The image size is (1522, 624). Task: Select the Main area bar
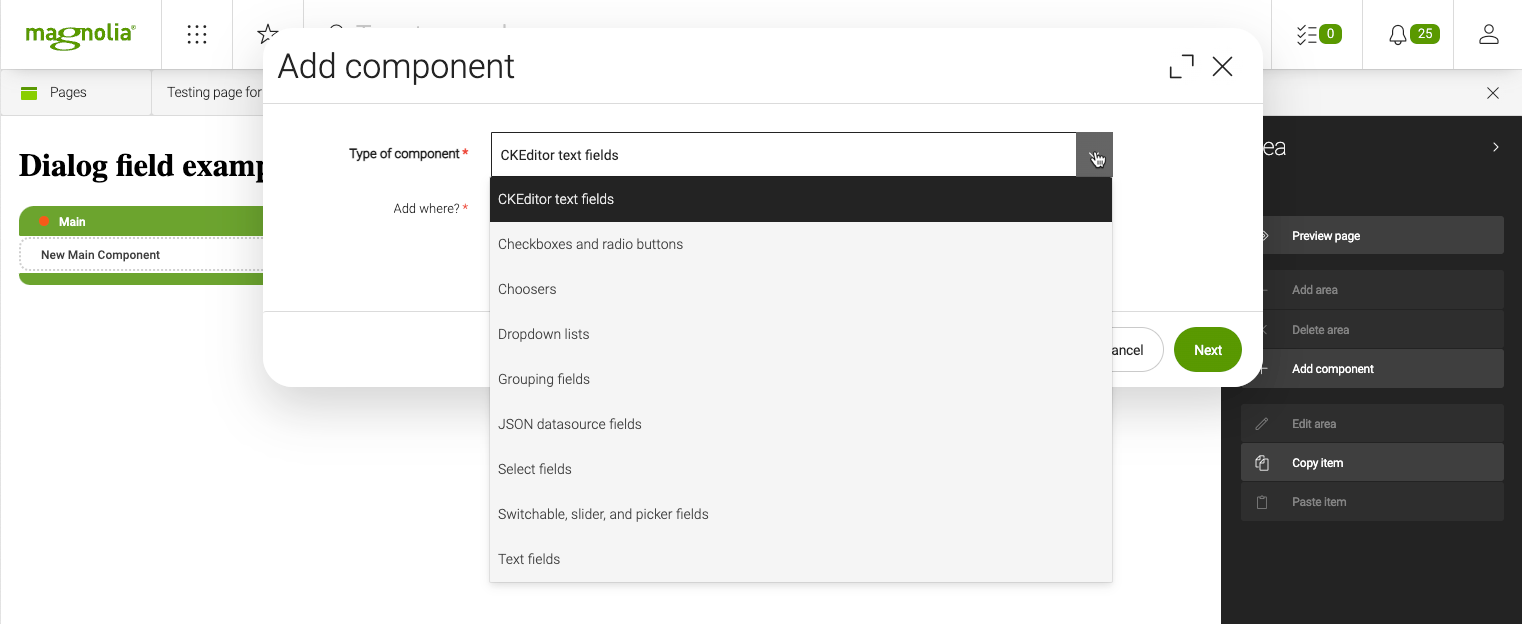pyautogui.click(x=141, y=221)
